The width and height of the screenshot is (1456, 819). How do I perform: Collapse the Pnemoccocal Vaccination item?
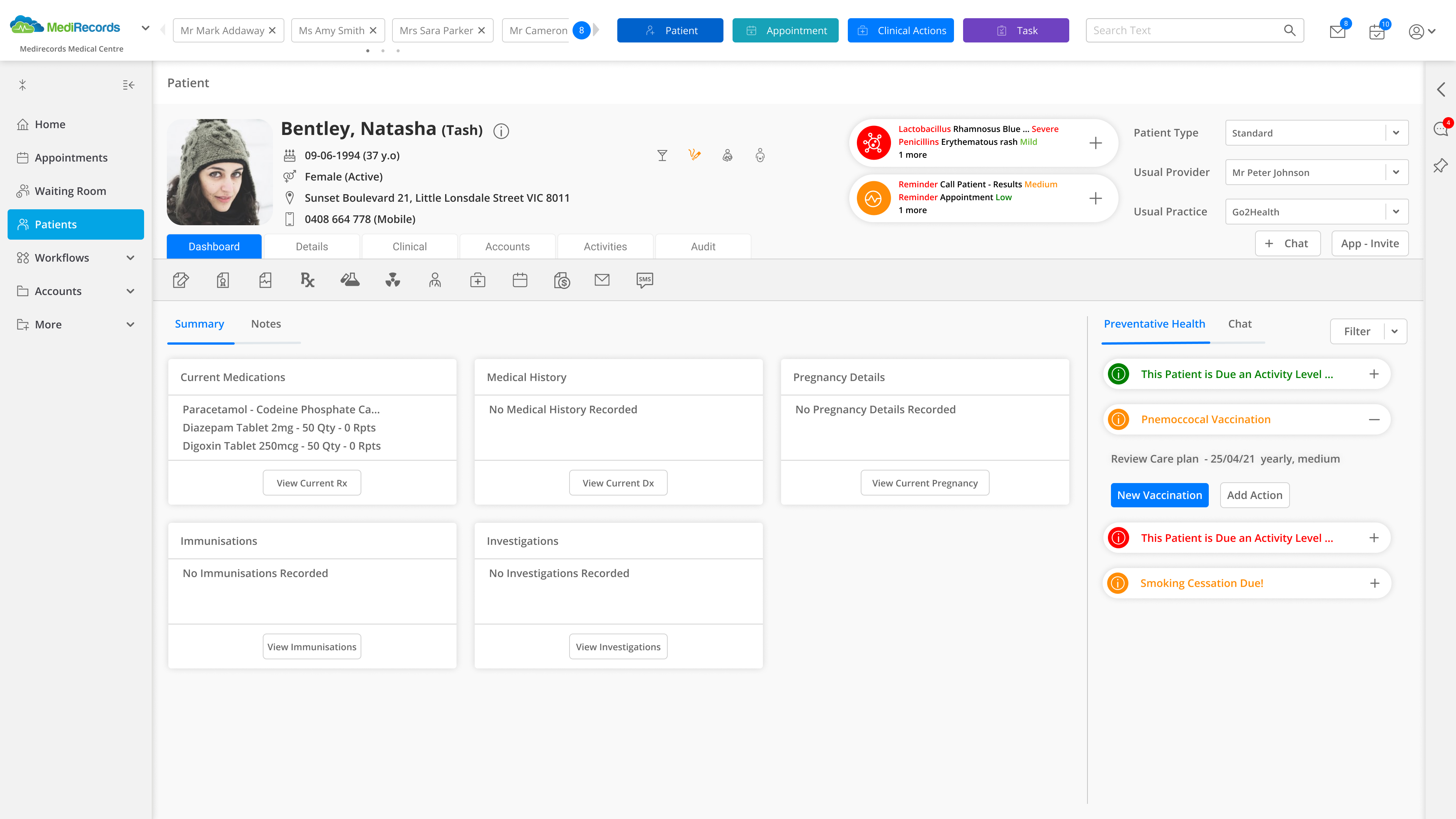pos(1374,419)
